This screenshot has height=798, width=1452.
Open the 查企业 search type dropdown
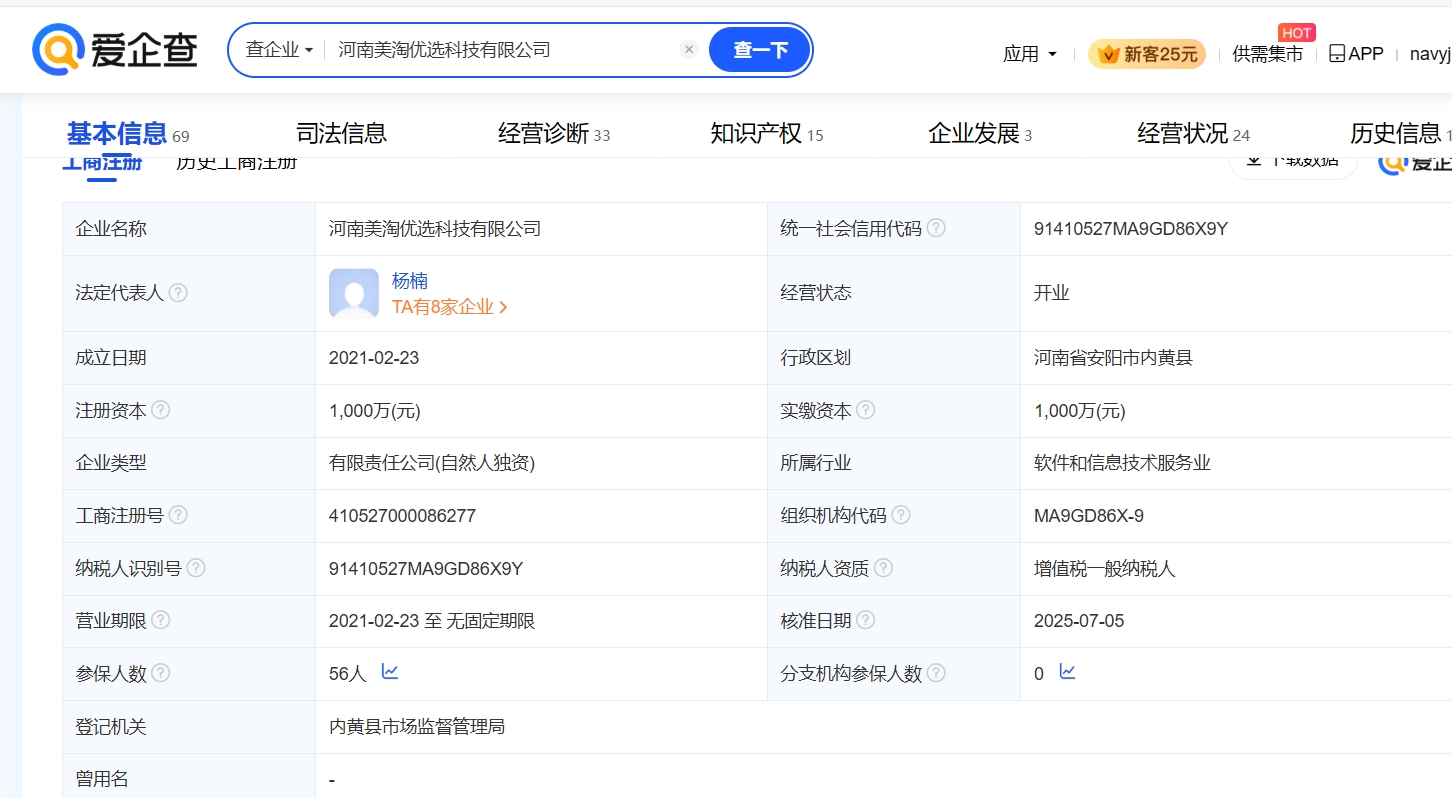(x=280, y=50)
